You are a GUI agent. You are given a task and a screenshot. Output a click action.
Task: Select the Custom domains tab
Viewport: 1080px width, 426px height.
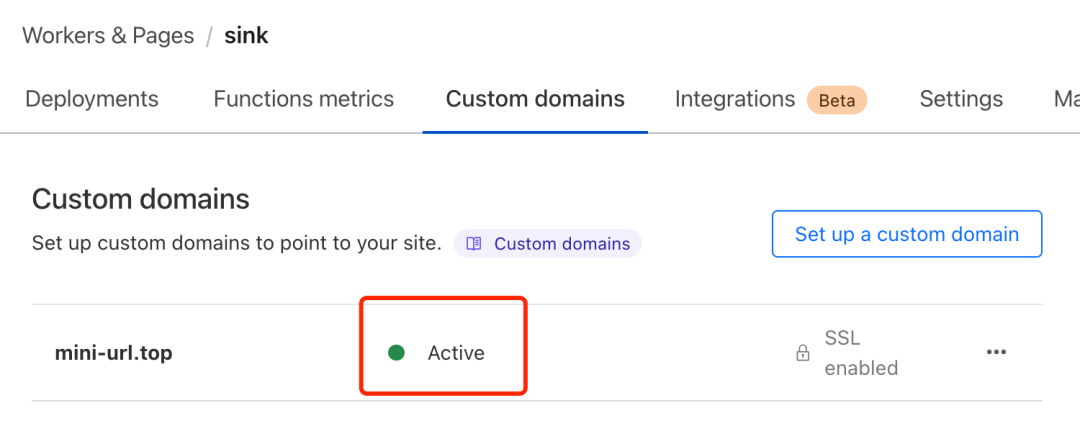pyautogui.click(x=535, y=99)
